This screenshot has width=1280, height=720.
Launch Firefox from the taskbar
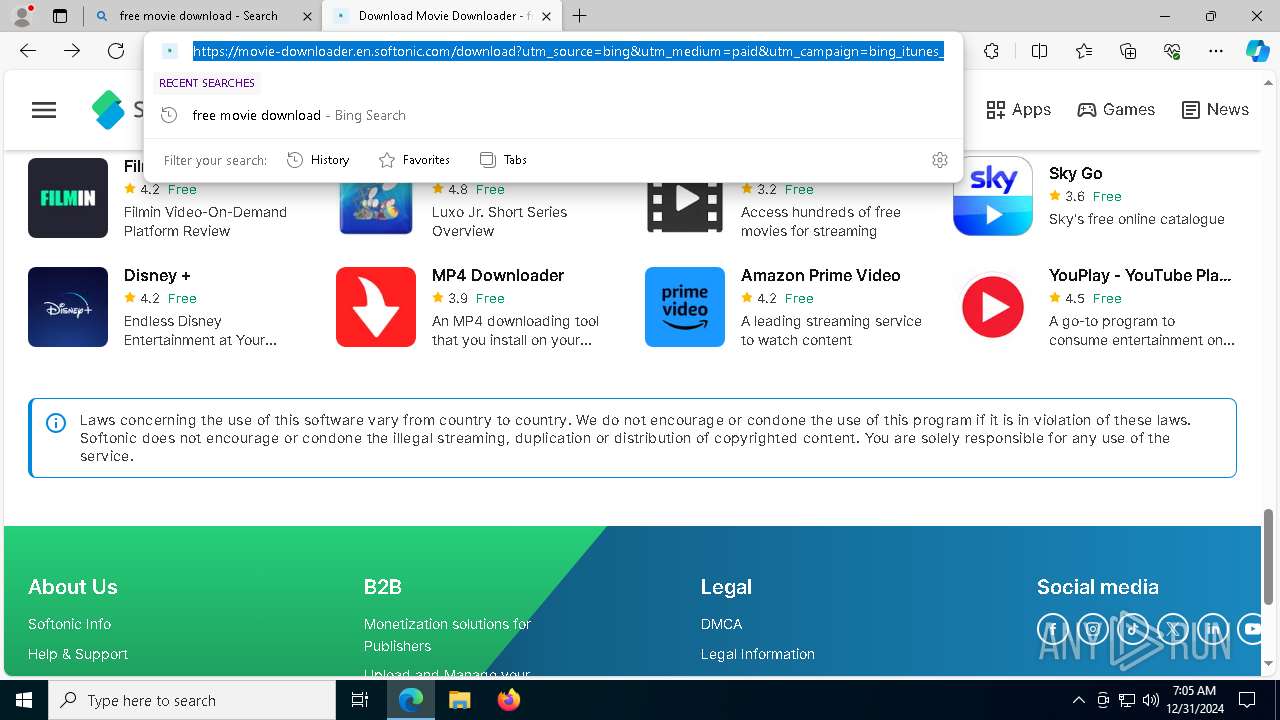(x=509, y=700)
